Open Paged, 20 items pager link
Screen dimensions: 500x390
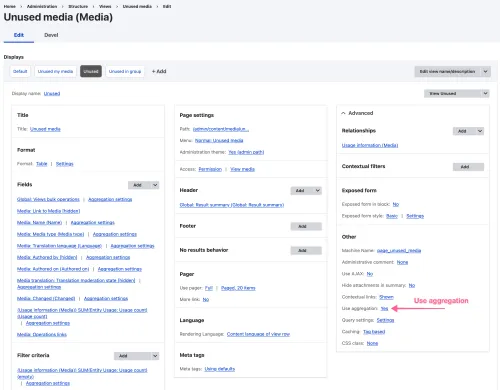click(x=238, y=288)
